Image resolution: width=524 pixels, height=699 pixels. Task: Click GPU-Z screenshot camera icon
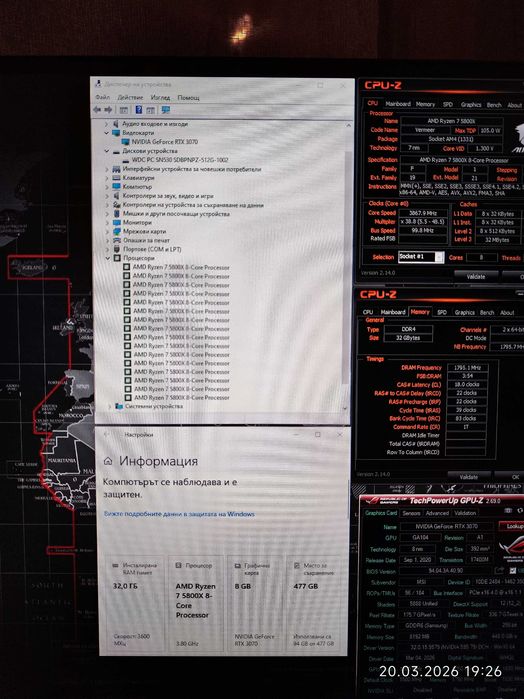(x=508, y=511)
